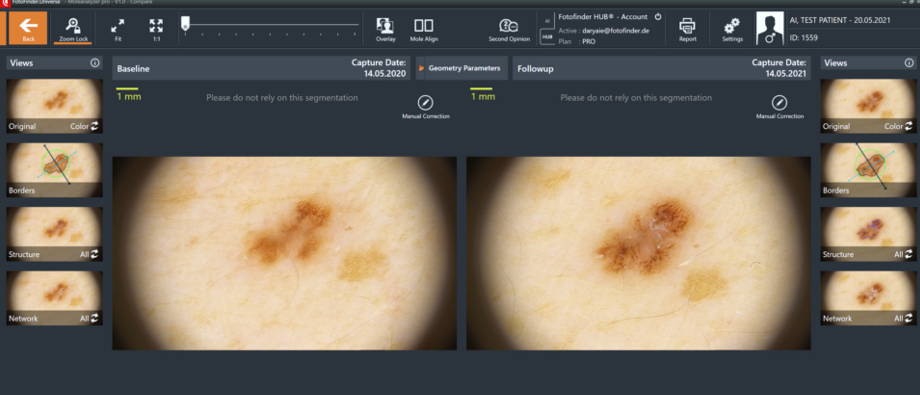Viewport: 920px width, 395px height.
Task: Select the right Network view thumbnail
Action: (868, 298)
